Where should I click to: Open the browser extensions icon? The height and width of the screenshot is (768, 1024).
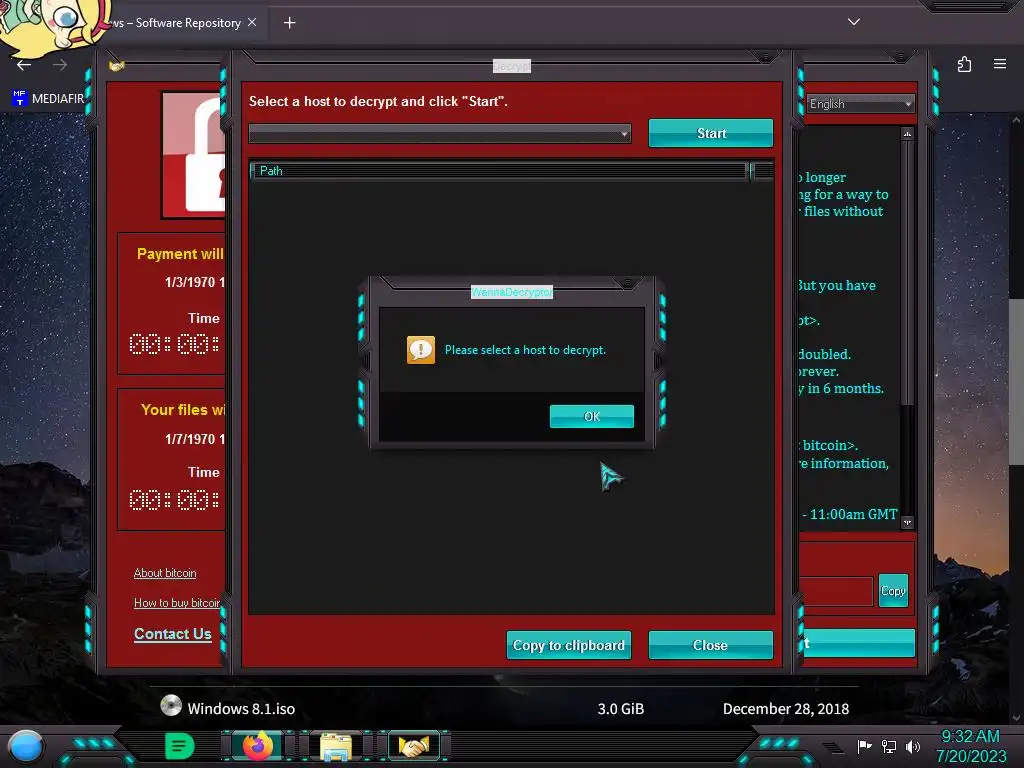click(964, 64)
